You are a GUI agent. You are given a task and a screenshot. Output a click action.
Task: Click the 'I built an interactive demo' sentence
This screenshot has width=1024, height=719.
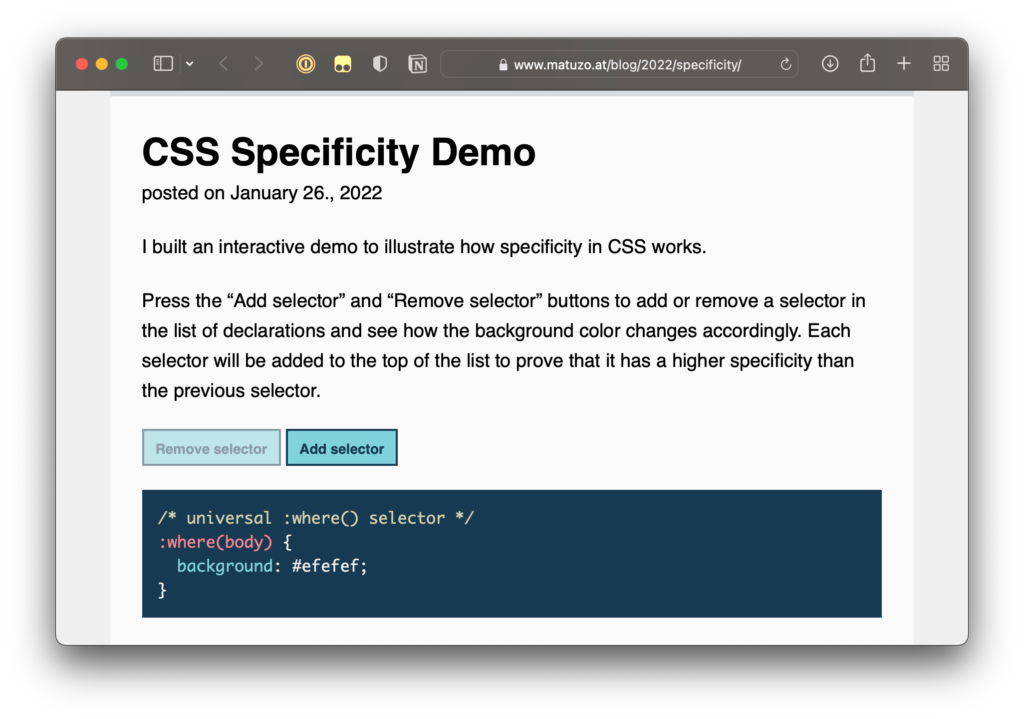pyautogui.click(x=424, y=247)
